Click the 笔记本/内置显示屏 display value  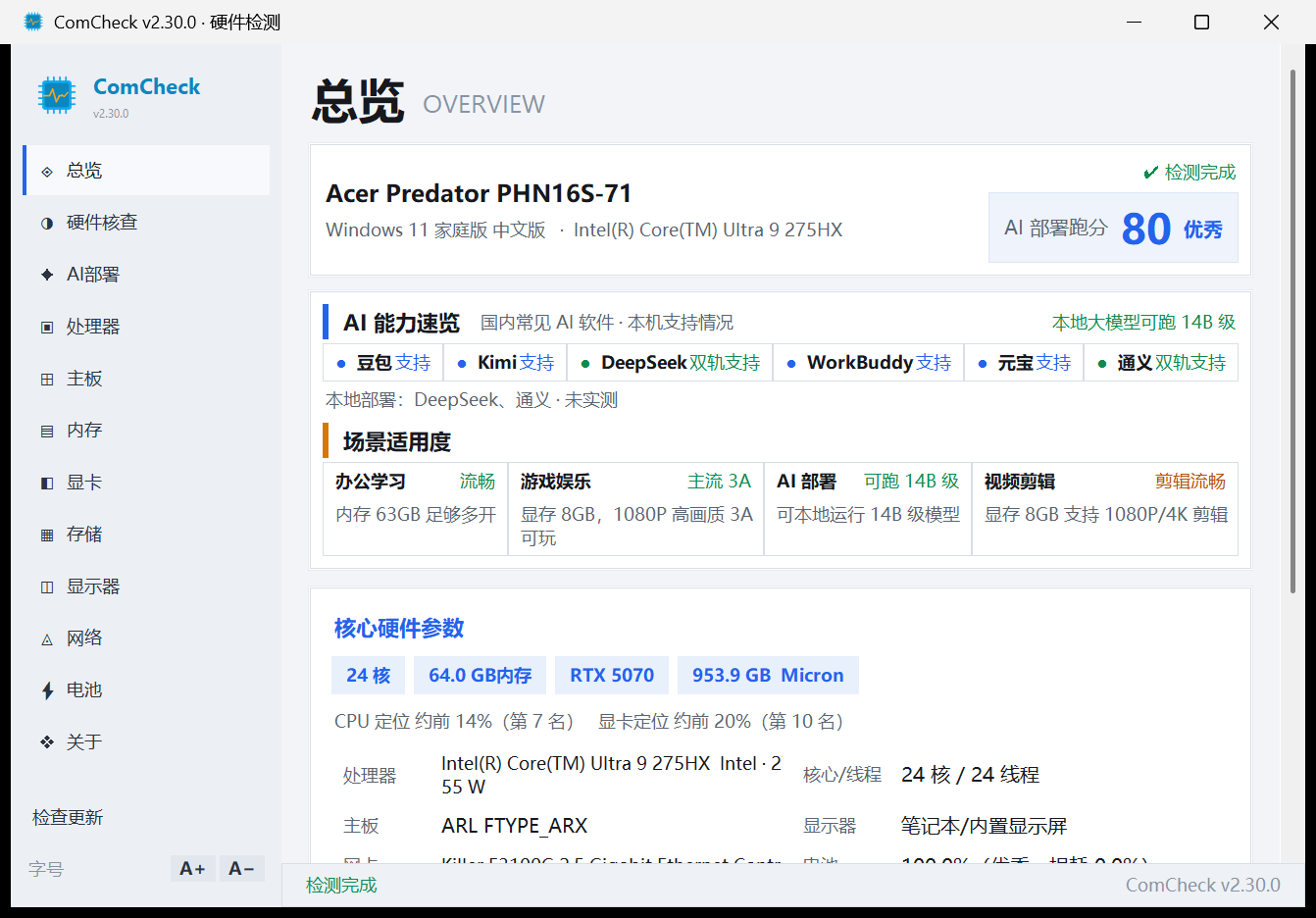tap(984, 826)
